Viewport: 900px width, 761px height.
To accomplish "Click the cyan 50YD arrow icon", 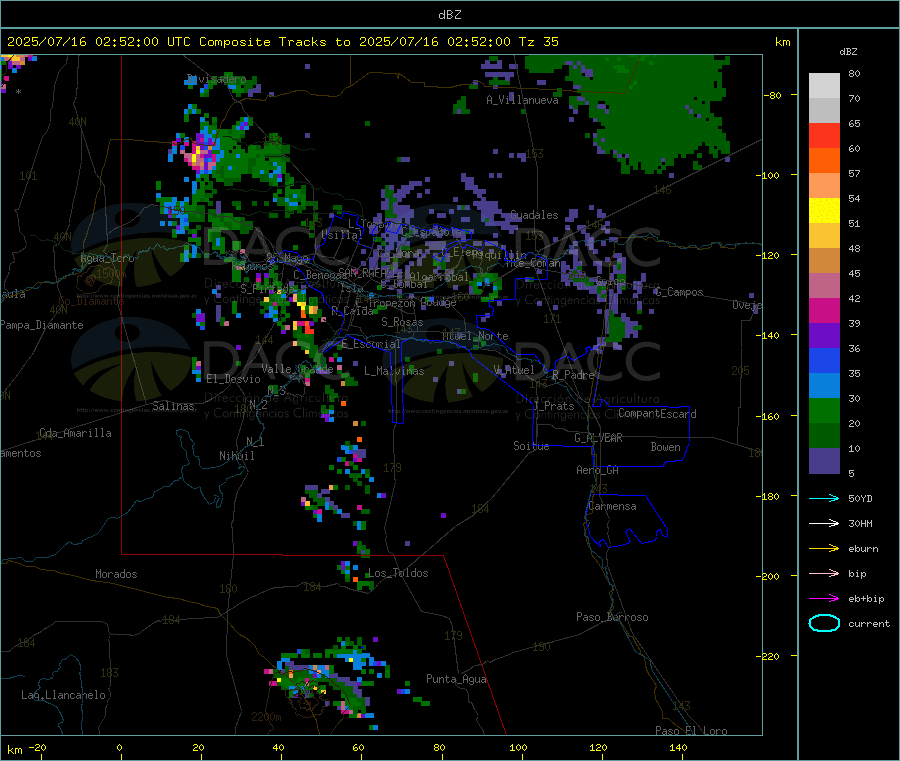I will click(824, 498).
